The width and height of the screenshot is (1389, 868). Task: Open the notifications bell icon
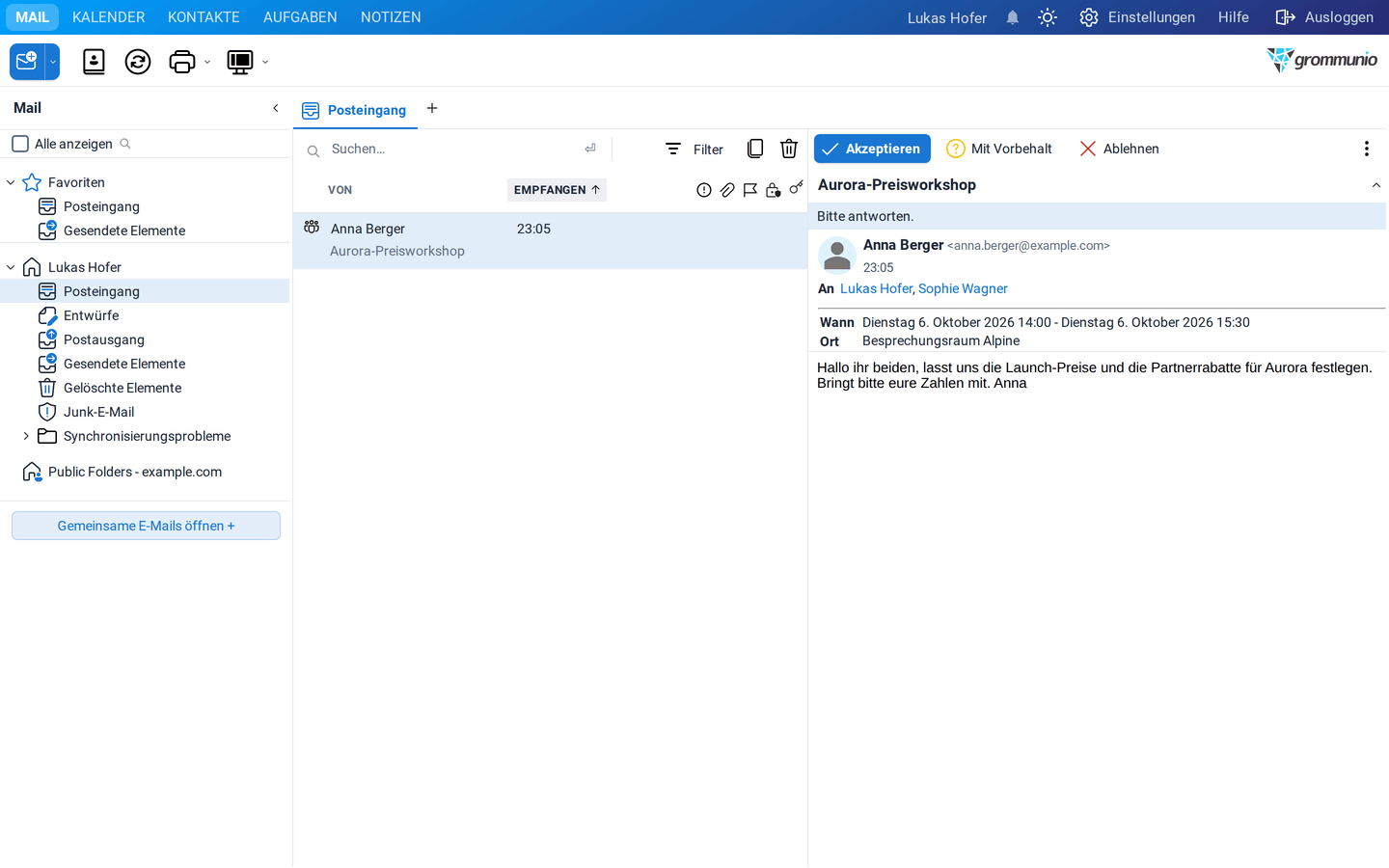[x=1013, y=17]
